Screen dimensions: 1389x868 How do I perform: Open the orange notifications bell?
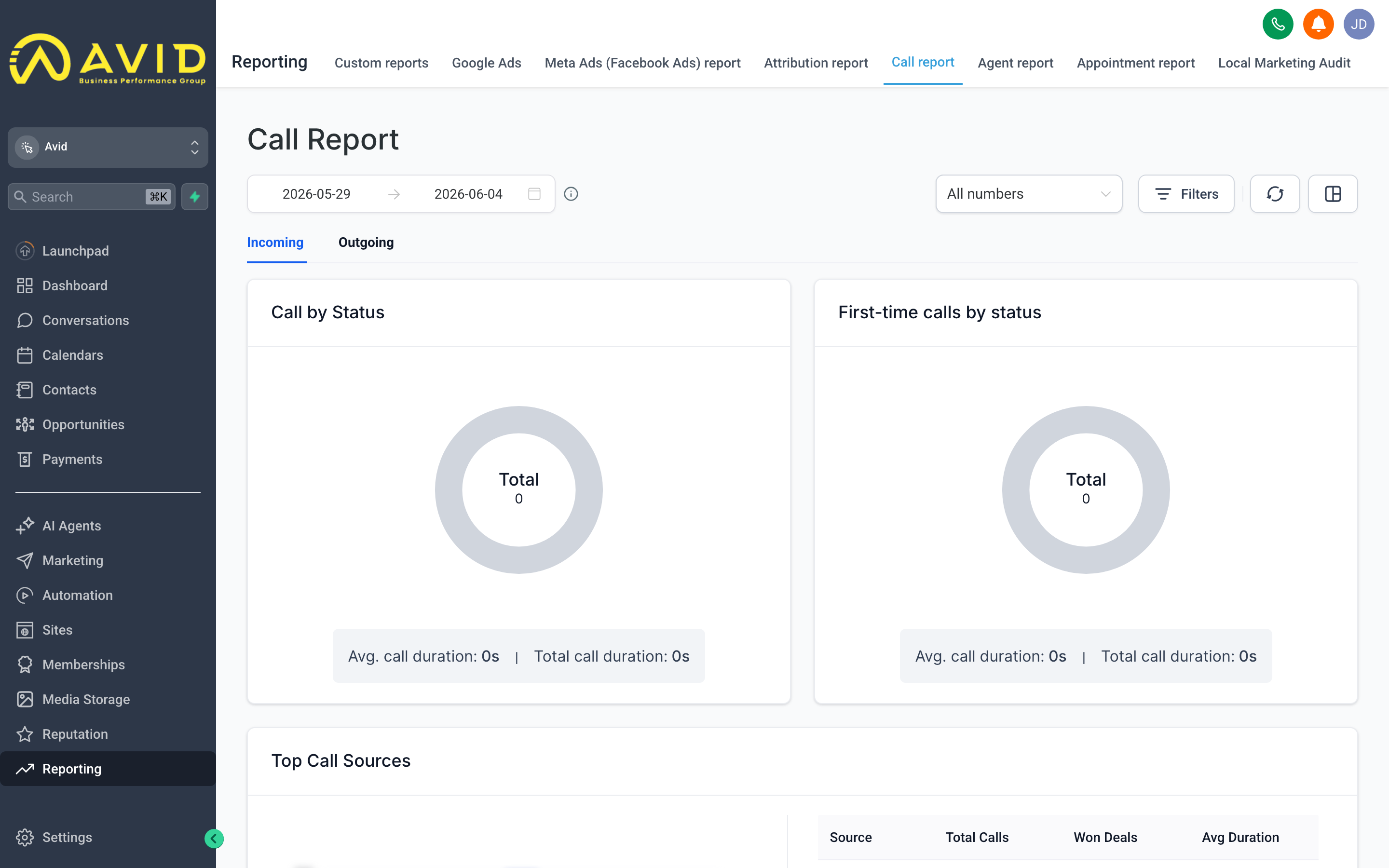tap(1319, 24)
